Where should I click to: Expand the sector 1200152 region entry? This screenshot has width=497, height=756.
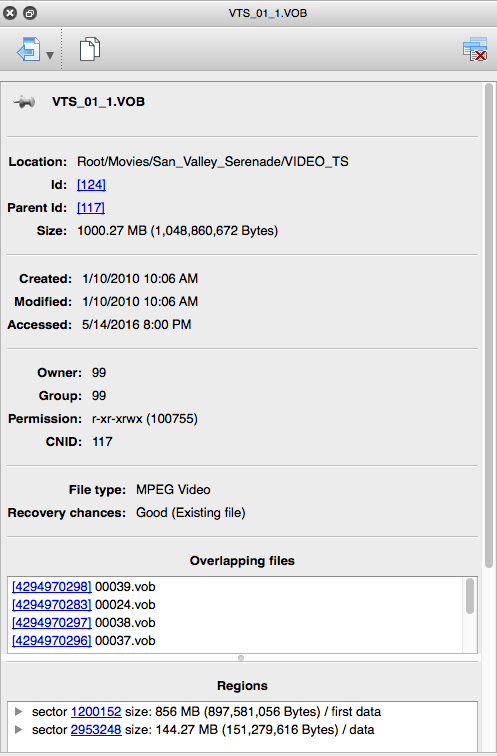tap(18, 712)
